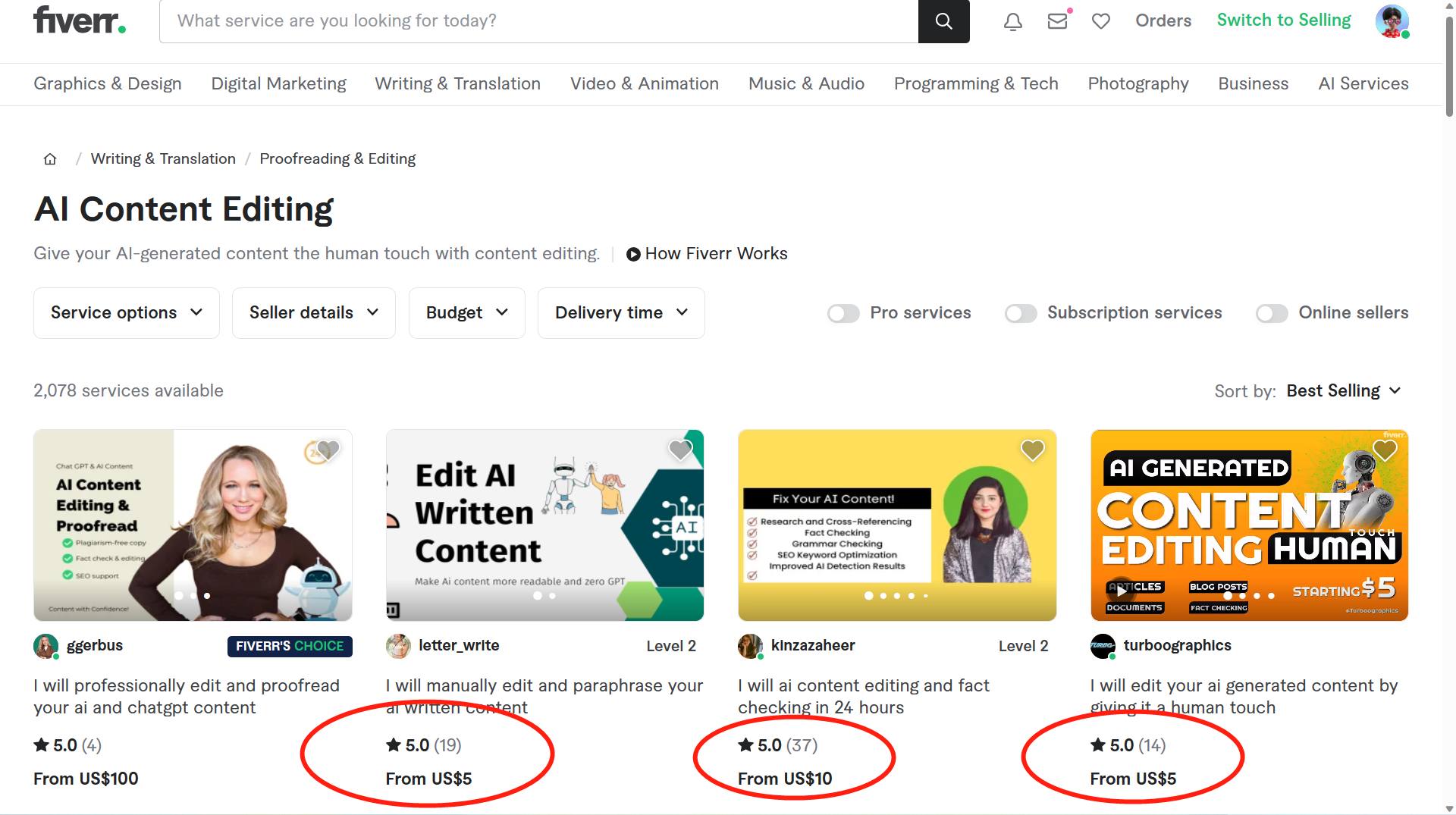Open letter_write seller name link
This screenshot has height=815, width=1456.
459,646
